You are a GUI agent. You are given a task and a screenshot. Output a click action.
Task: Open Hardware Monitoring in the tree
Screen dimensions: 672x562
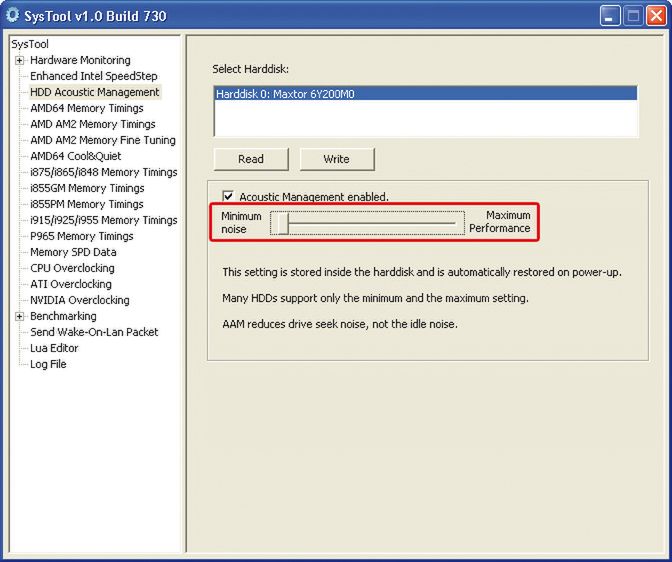[80, 60]
